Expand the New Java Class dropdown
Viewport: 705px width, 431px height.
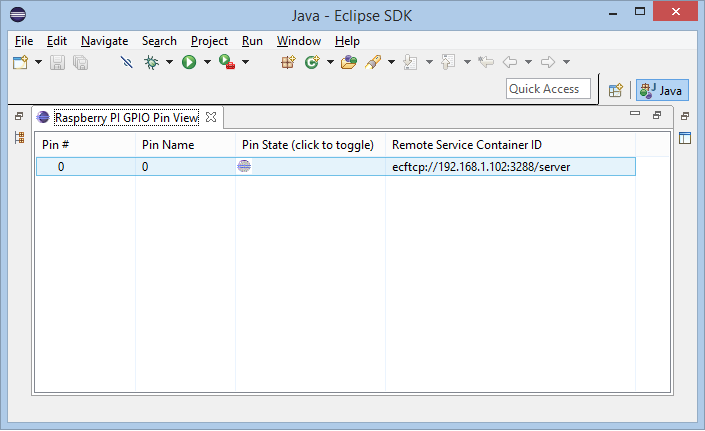point(330,62)
